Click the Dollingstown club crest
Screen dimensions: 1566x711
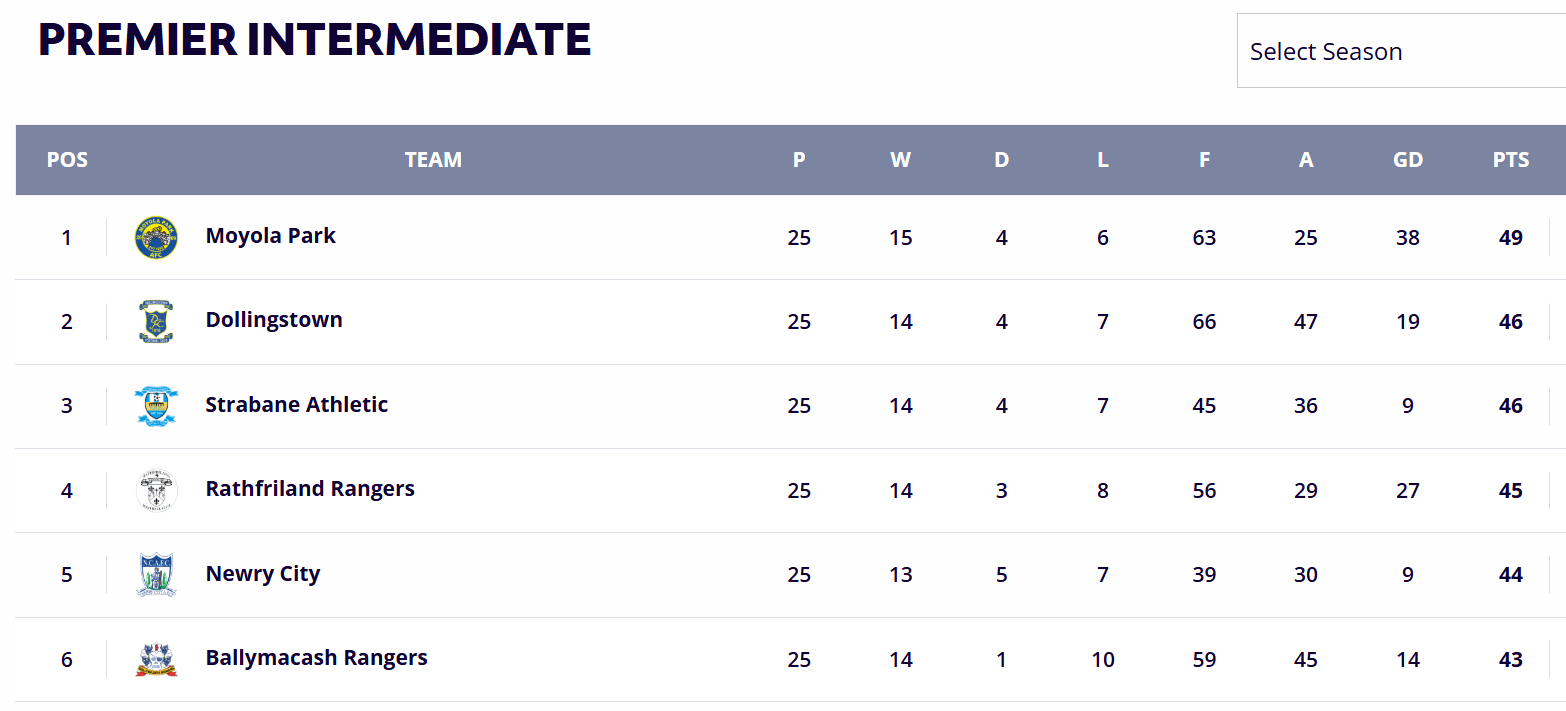[156, 322]
